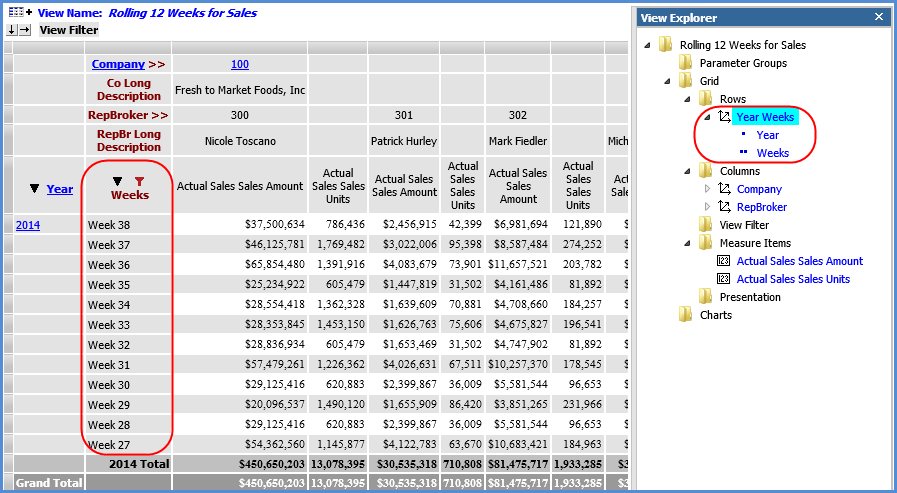The height and width of the screenshot is (493, 897).
Task: Click the Year Weeks hierarchy icon in tree
Action: [x=725, y=117]
